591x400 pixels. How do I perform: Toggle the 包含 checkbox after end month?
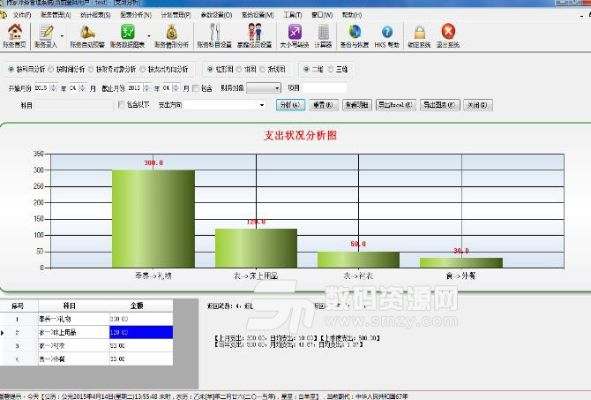pos(195,89)
